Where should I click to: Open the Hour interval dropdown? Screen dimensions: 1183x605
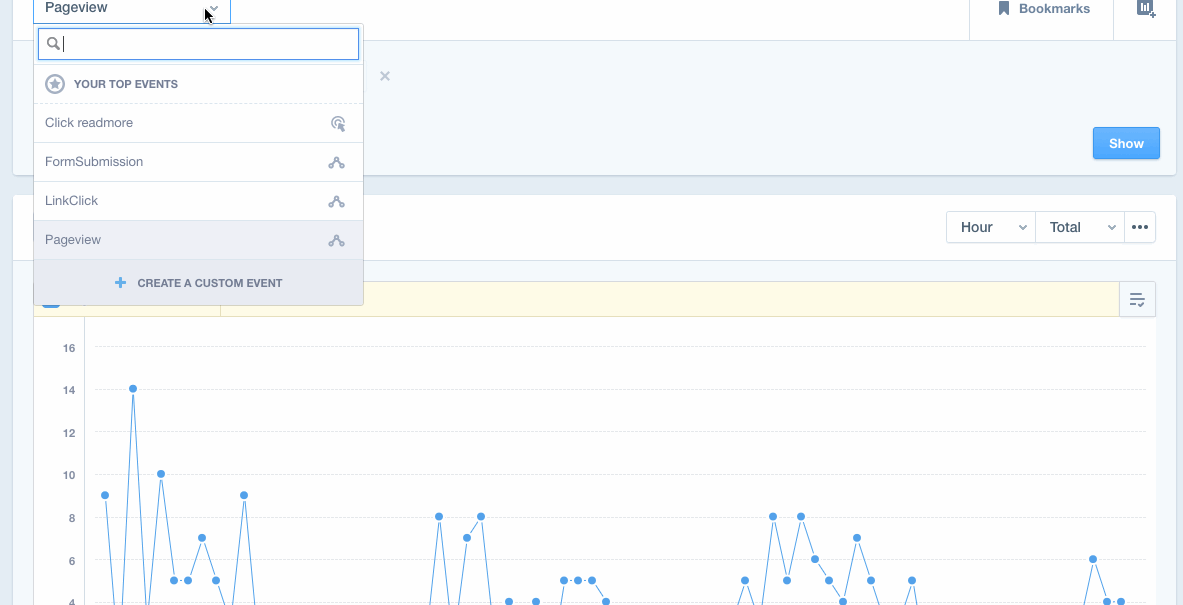tap(991, 227)
